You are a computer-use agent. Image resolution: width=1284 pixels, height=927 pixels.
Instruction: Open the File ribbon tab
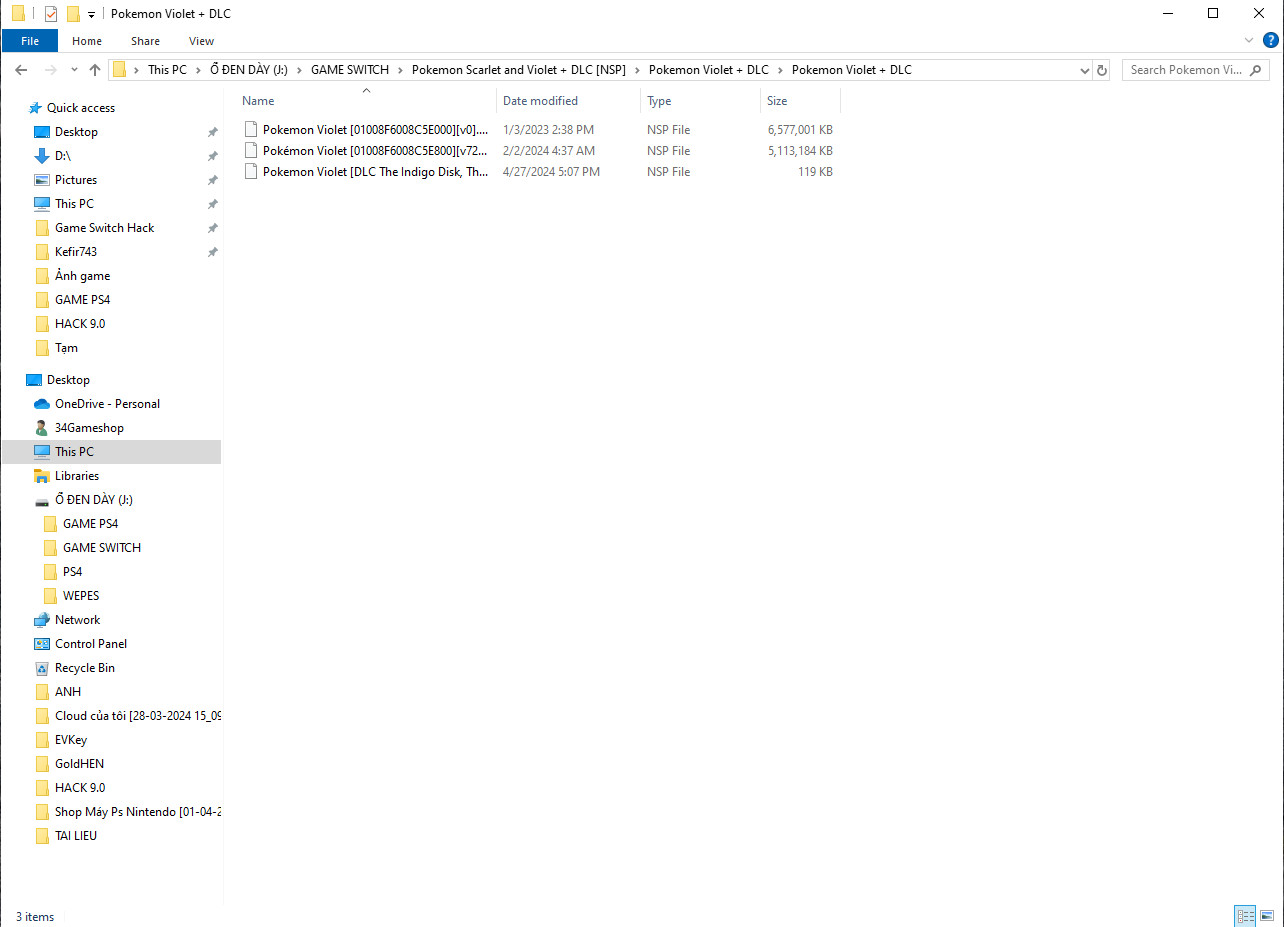(x=30, y=41)
